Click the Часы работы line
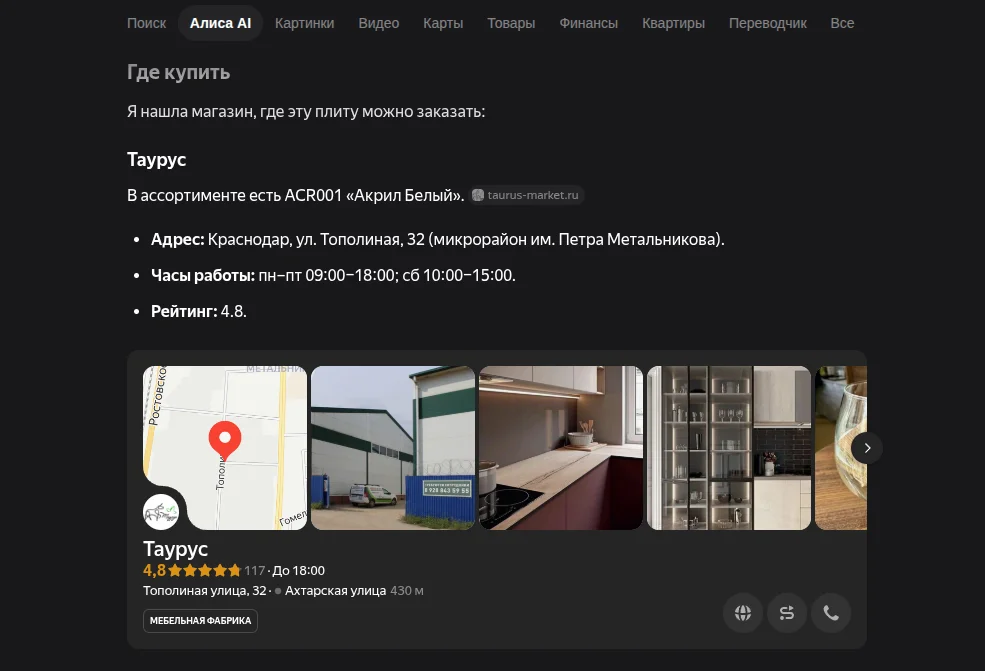985x671 pixels. pyautogui.click(x=333, y=275)
